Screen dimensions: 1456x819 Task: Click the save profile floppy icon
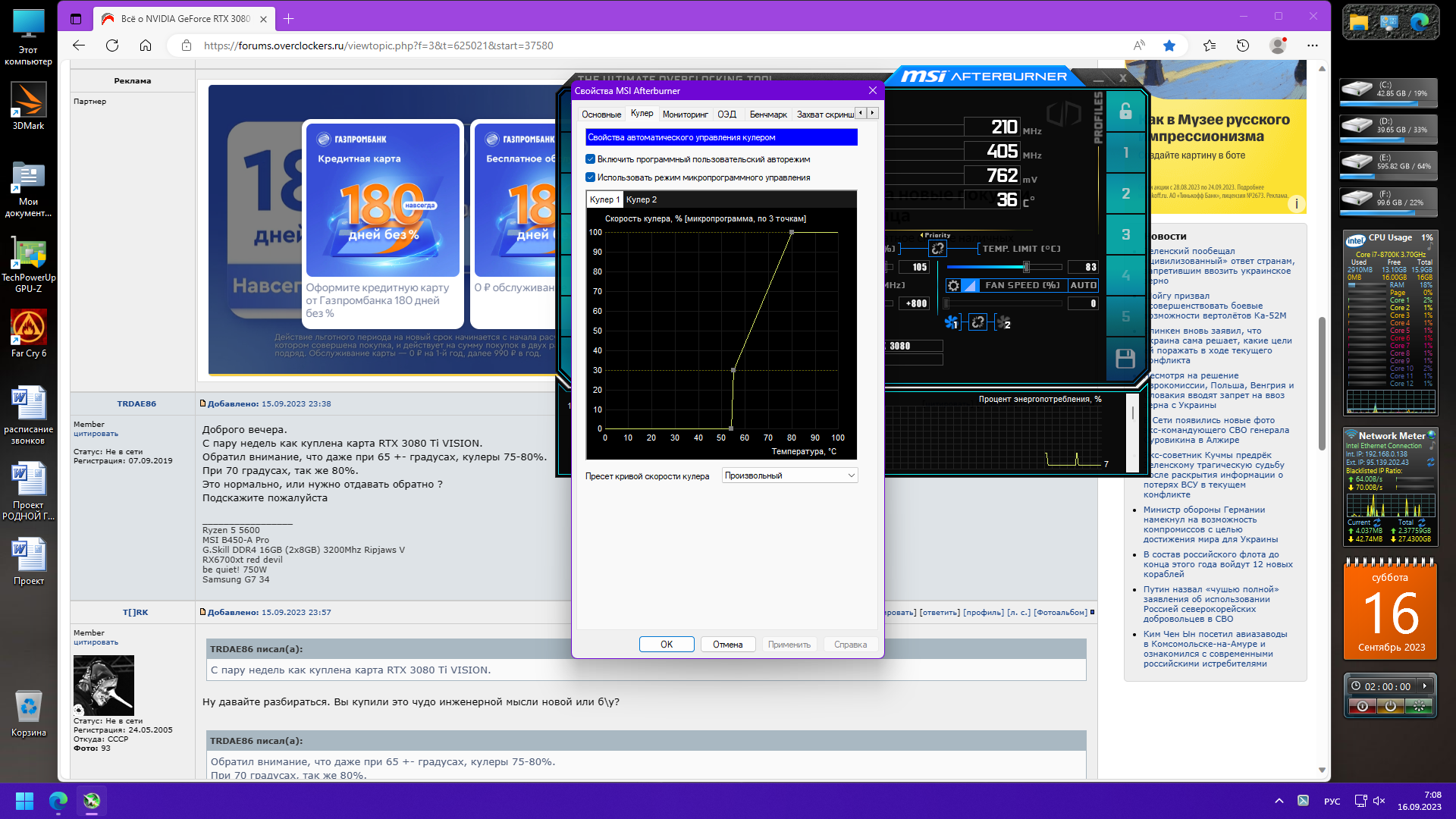(1125, 358)
